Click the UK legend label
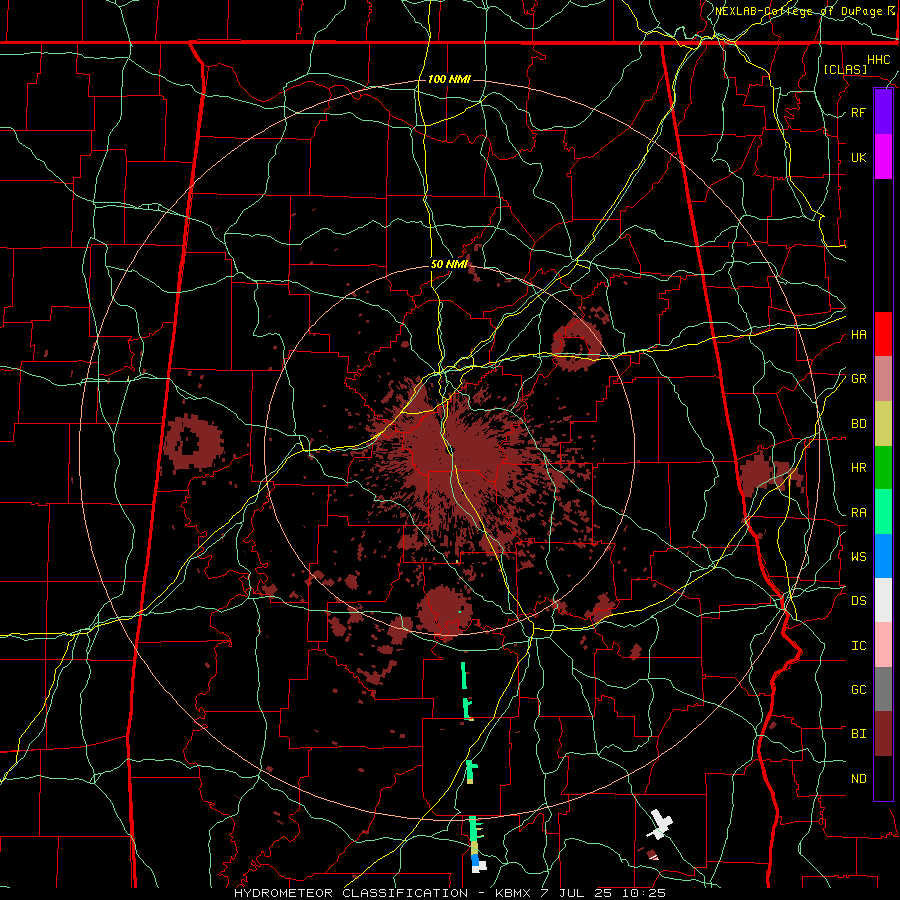Viewport: 900px width, 900px height. pos(858,157)
